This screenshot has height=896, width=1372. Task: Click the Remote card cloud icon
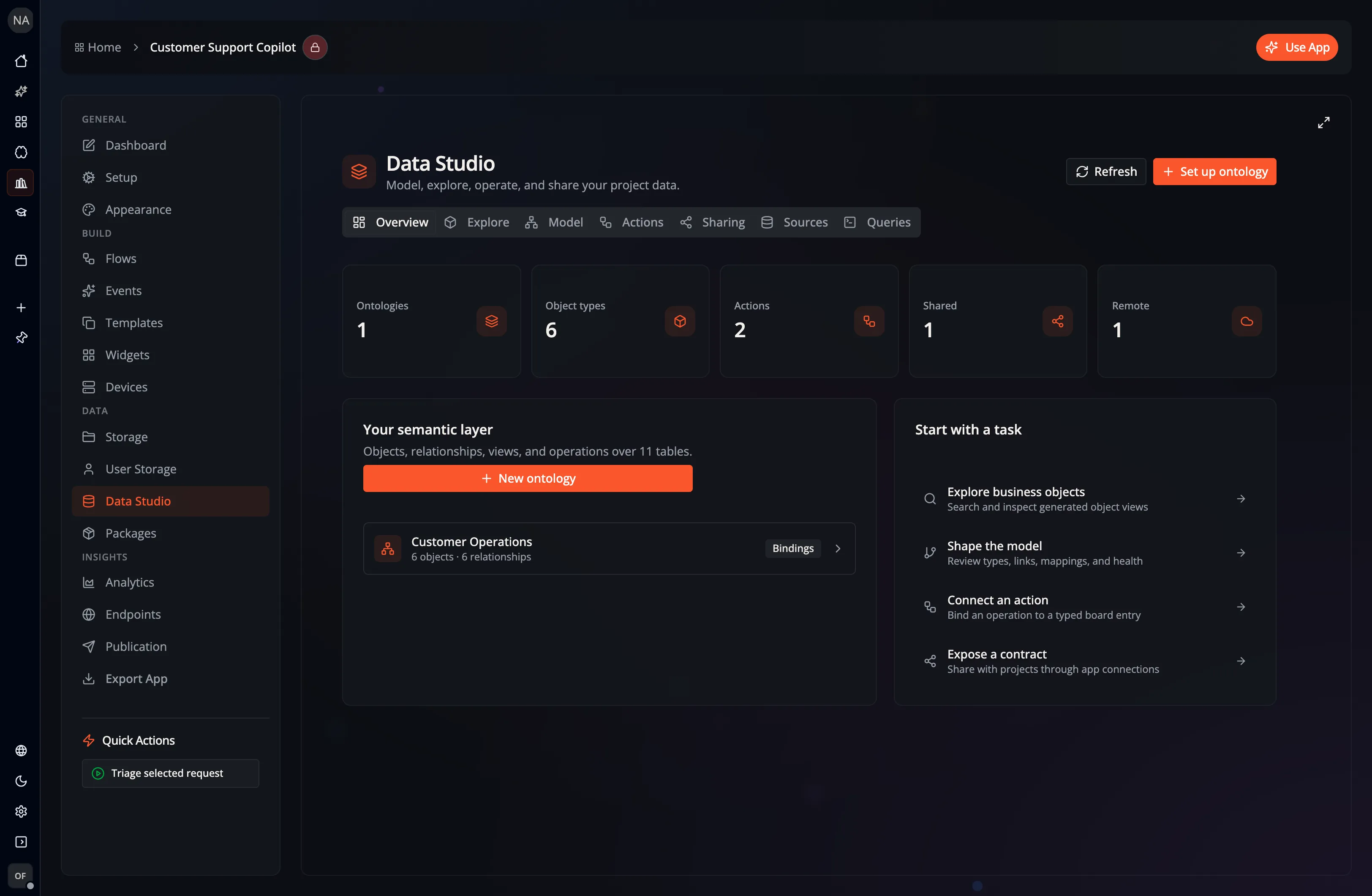coord(1246,321)
